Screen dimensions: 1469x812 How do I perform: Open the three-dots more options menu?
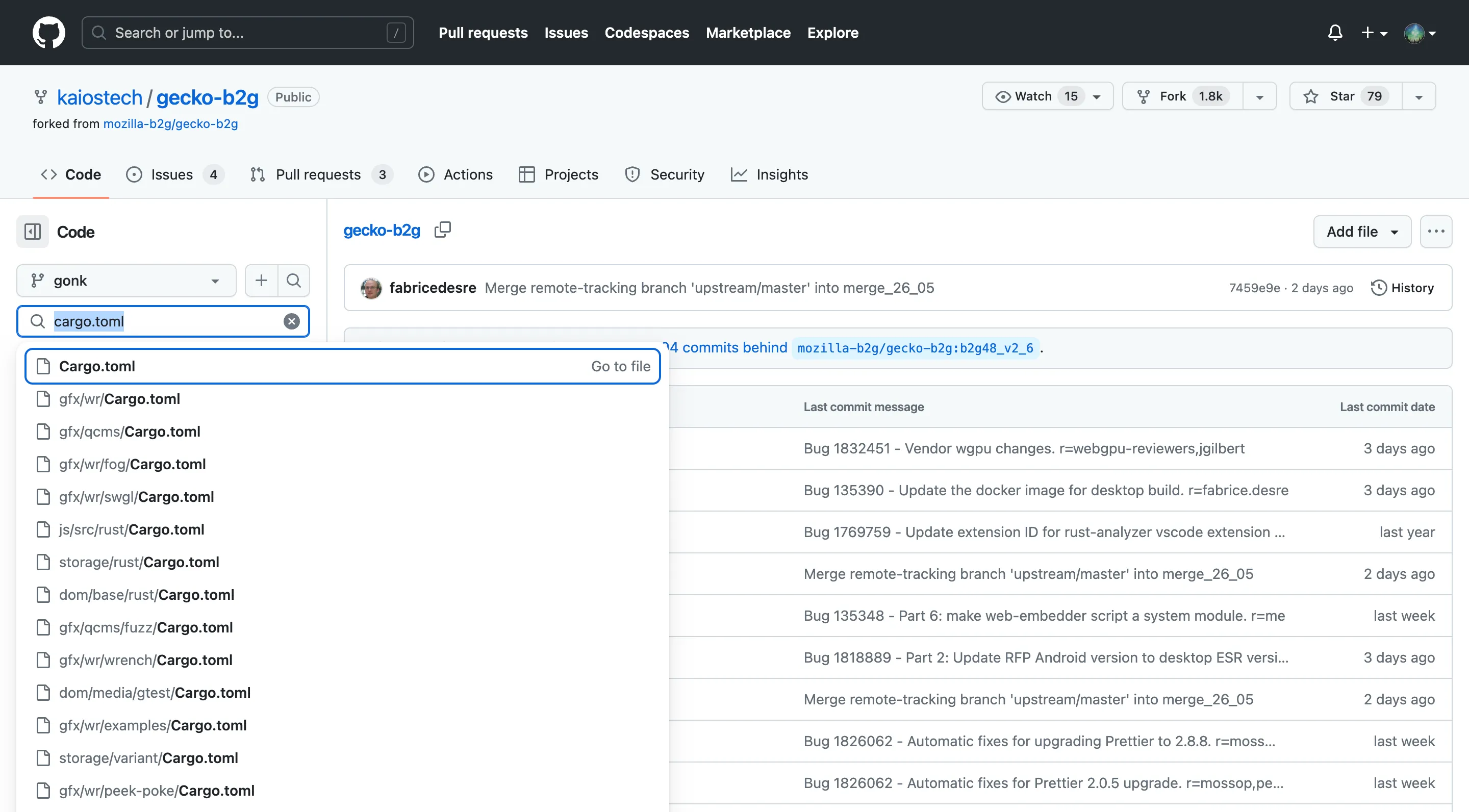pyautogui.click(x=1435, y=232)
